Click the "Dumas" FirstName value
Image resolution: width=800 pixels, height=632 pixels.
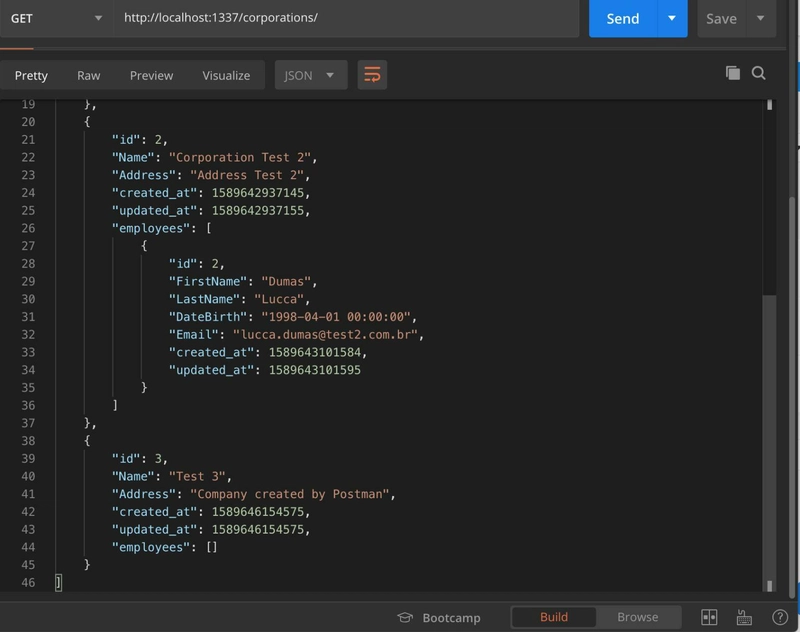(286, 282)
